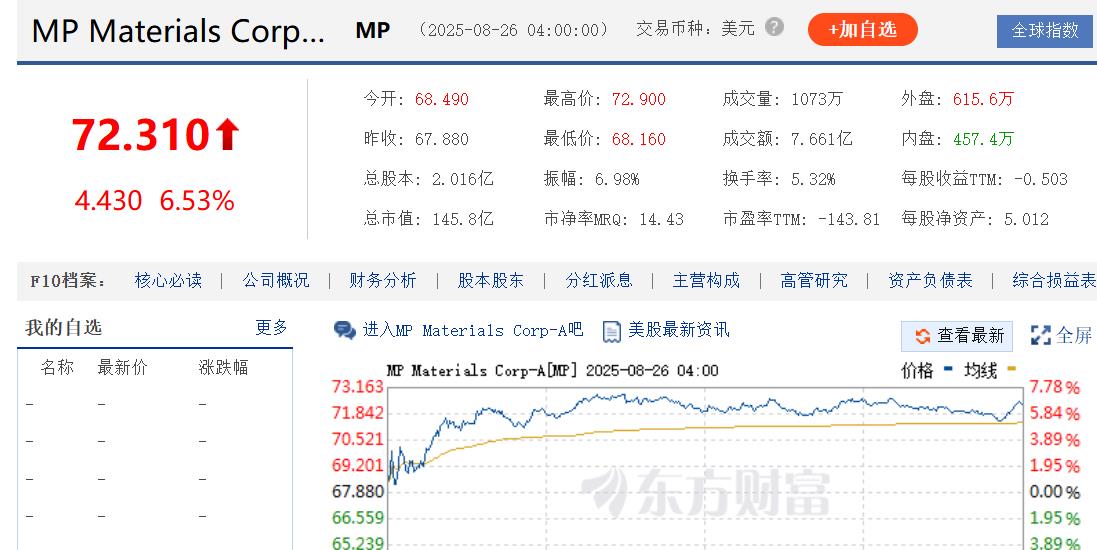Click the timestamp (2025-08-26 04:00:00)
1097x550 pixels.
coord(514,30)
